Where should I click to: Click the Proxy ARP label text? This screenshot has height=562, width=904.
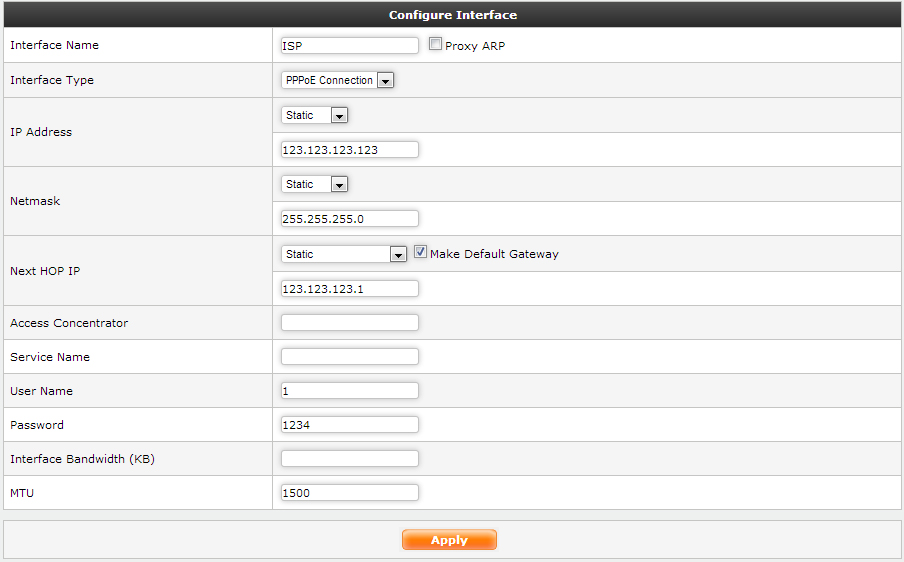pyautogui.click(x=475, y=46)
